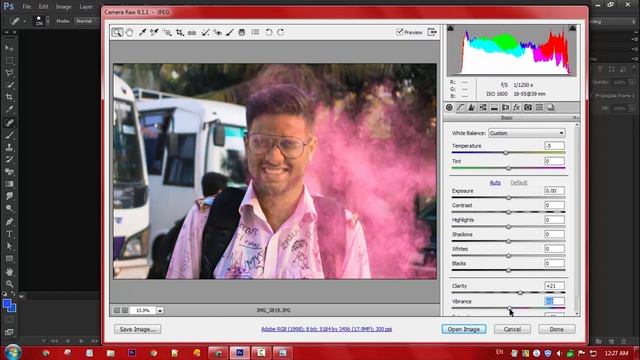This screenshot has height=360, width=640.
Task: Click the zoom in plus button
Action: (125, 311)
